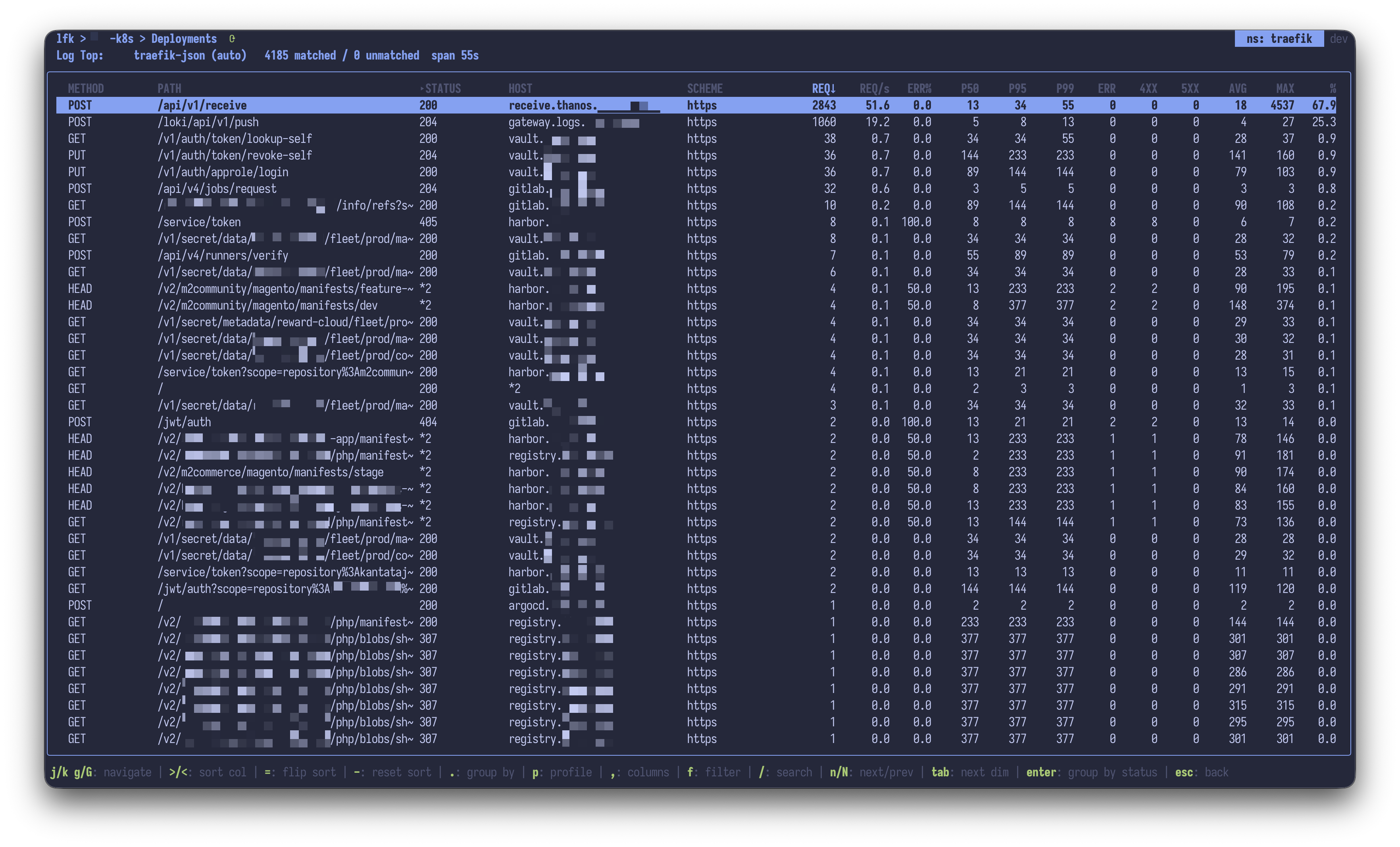
Task: Click the enter: group by status hint
Action: pyautogui.click(x=1092, y=772)
